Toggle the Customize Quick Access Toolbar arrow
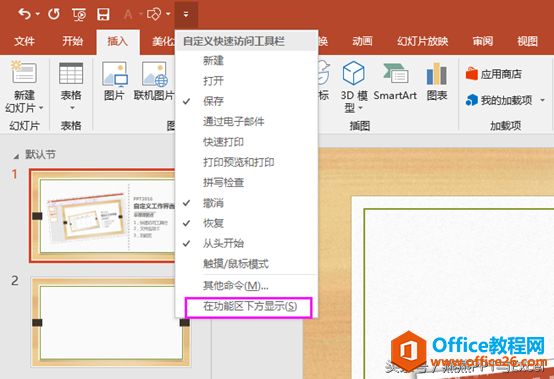Image resolution: width=554 pixels, height=379 pixels. (186, 14)
